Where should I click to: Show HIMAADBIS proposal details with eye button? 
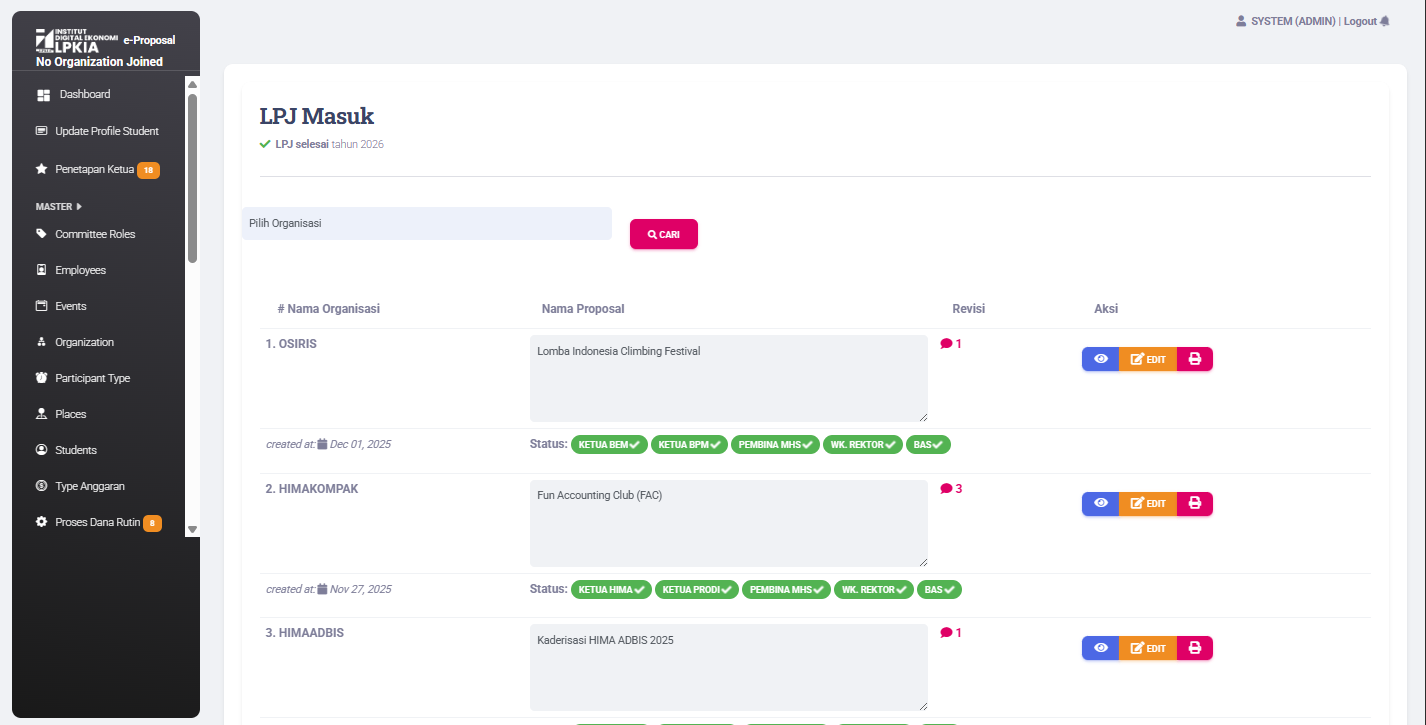point(1100,648)
